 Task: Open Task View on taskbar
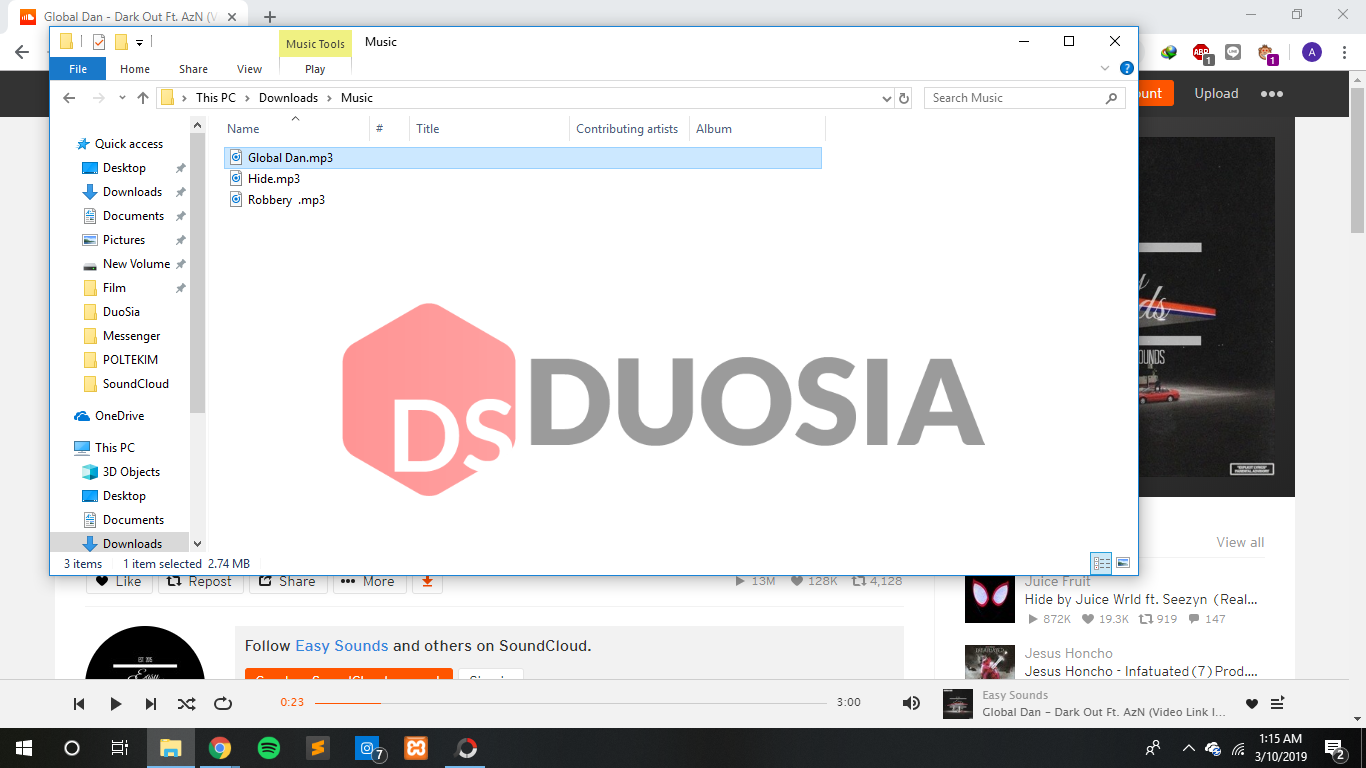click(x=120, y=748)
